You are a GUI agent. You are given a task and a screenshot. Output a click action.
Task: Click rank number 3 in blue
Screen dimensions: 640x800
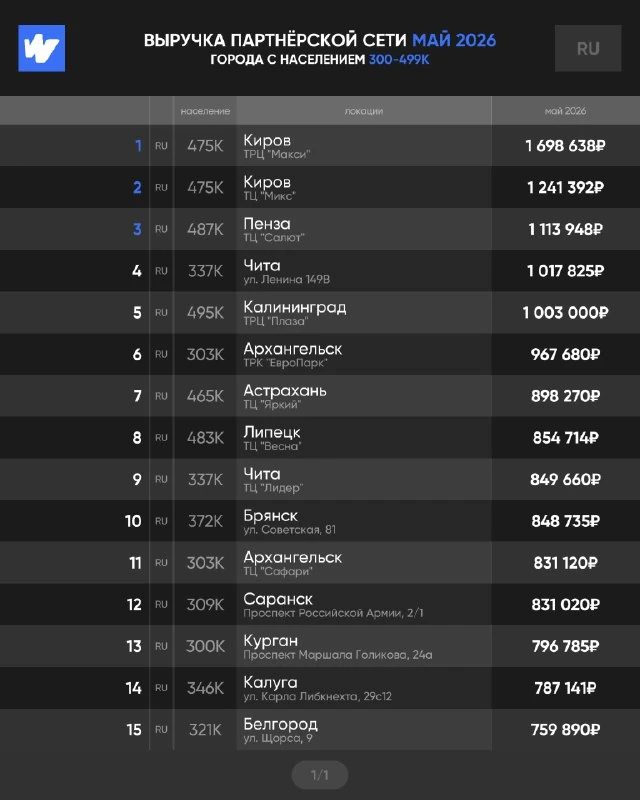137,229
